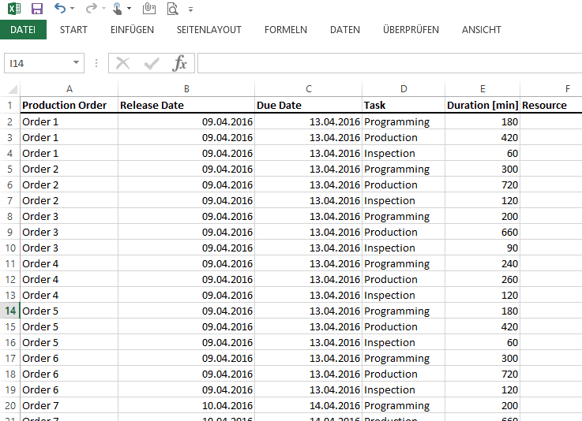Image resolution: width=582 pixels, height=421 pixels.
Task: Select column D header
Action: click(x=403, y=89)
